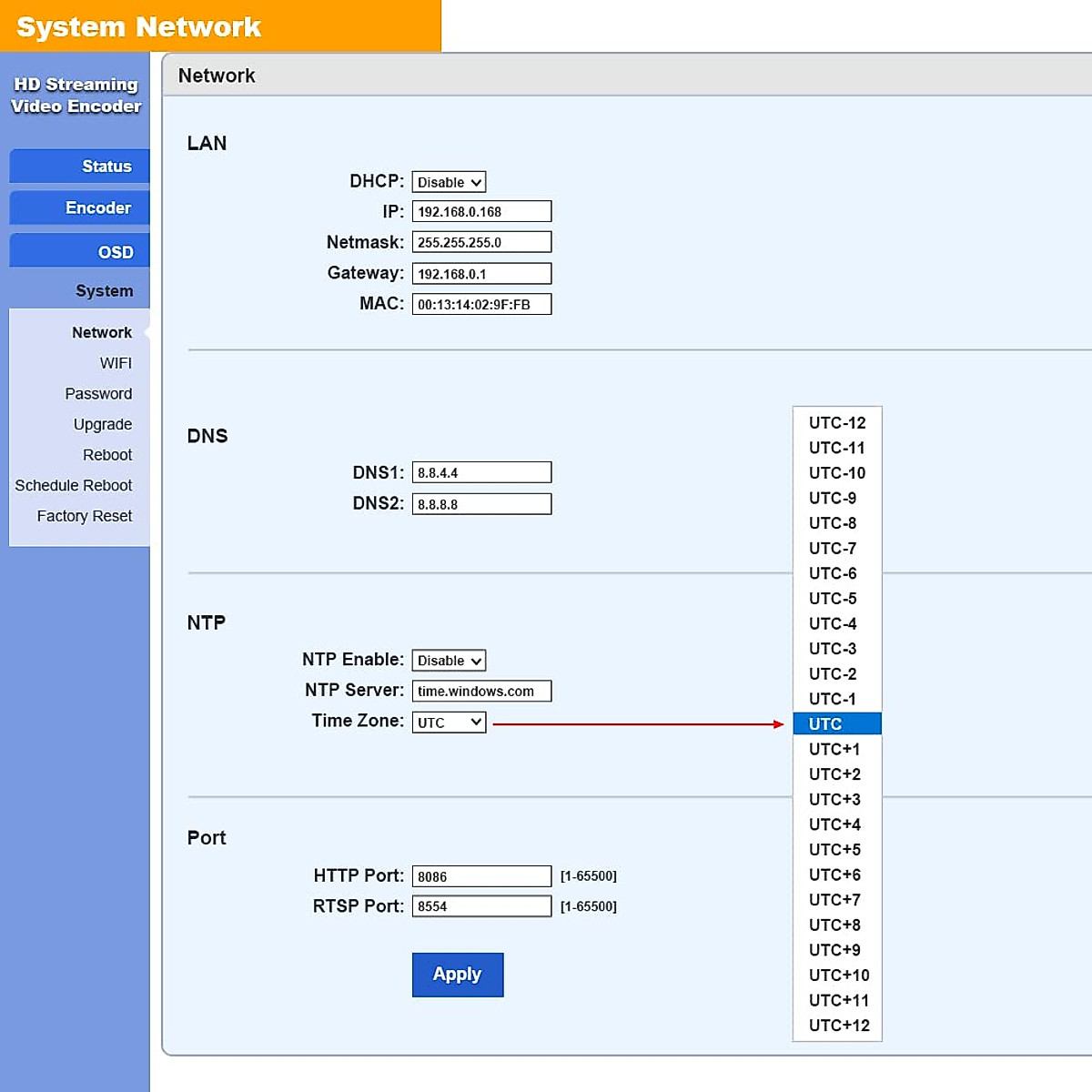Screen dimensions: 1092x1092
Task: Choose UTC-5 in the time zone list
Action: 833,599
